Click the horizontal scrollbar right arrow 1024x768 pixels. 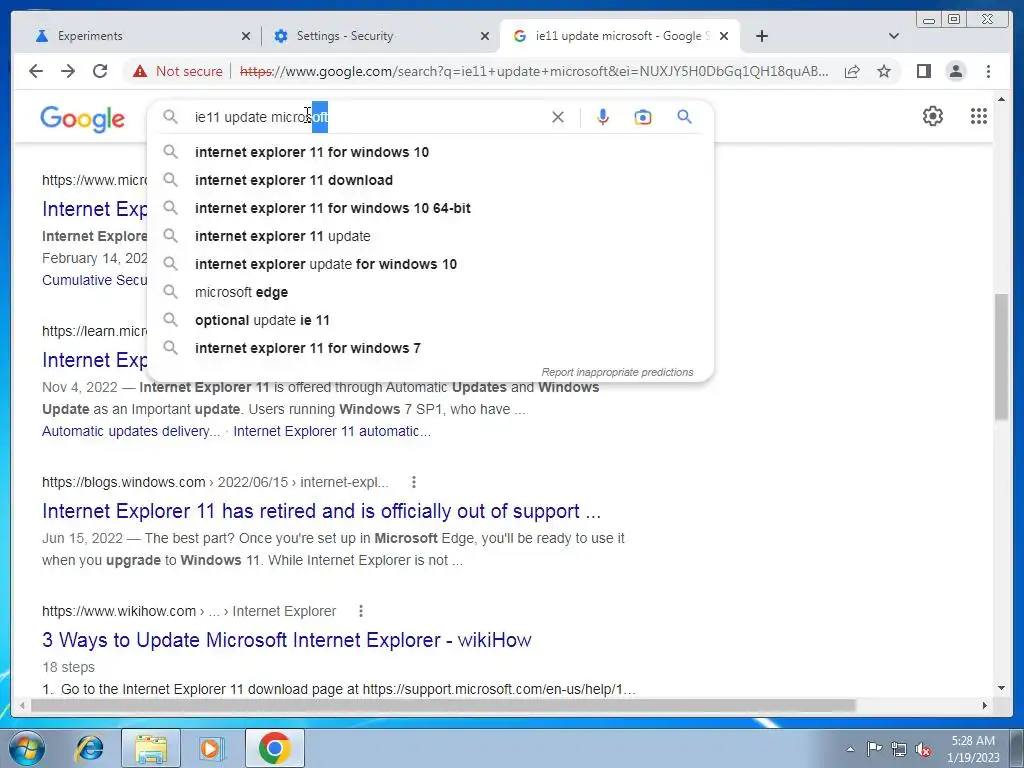click(985, 705)
